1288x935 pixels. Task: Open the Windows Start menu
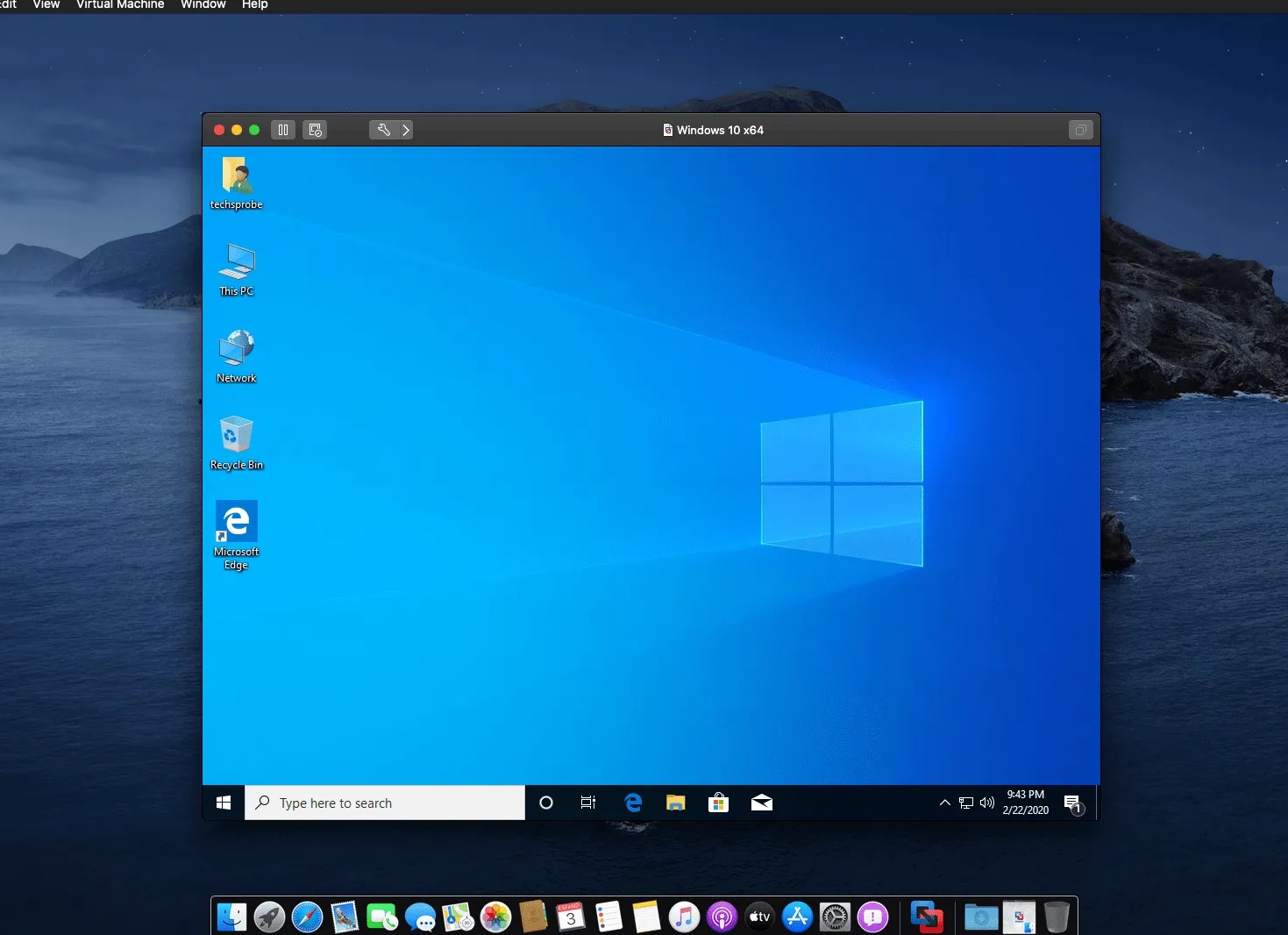[x=224, y=803]
